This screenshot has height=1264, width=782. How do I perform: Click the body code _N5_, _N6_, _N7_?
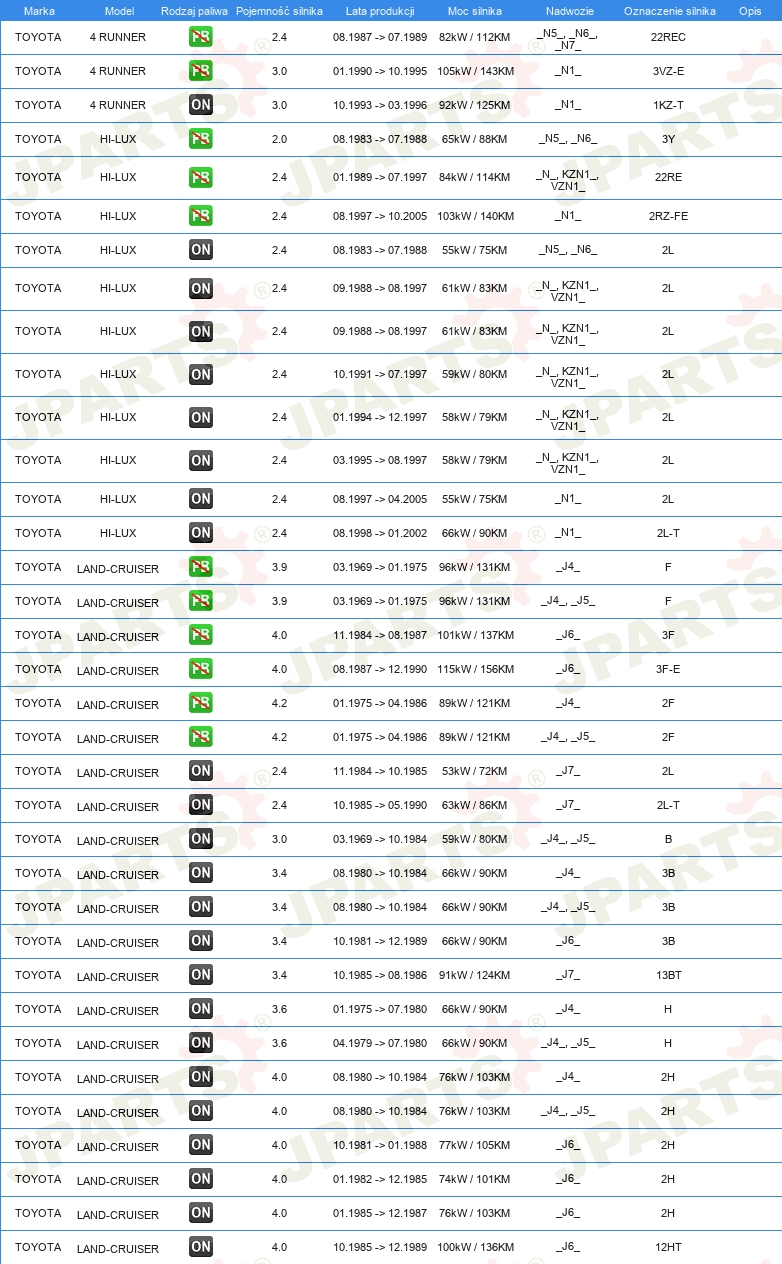(568, 38)
